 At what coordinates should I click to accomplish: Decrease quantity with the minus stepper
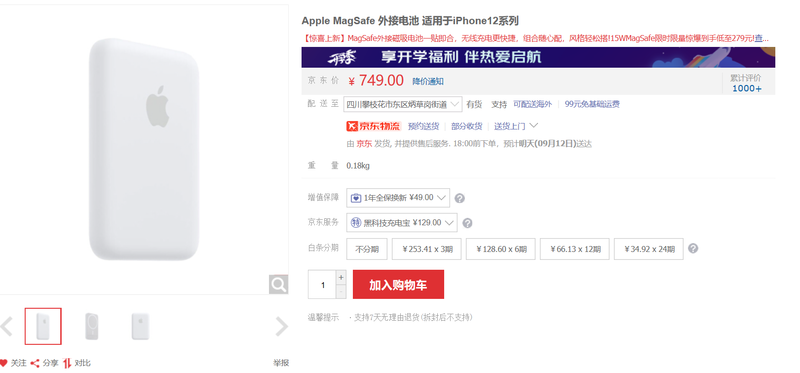coord(341,291)
